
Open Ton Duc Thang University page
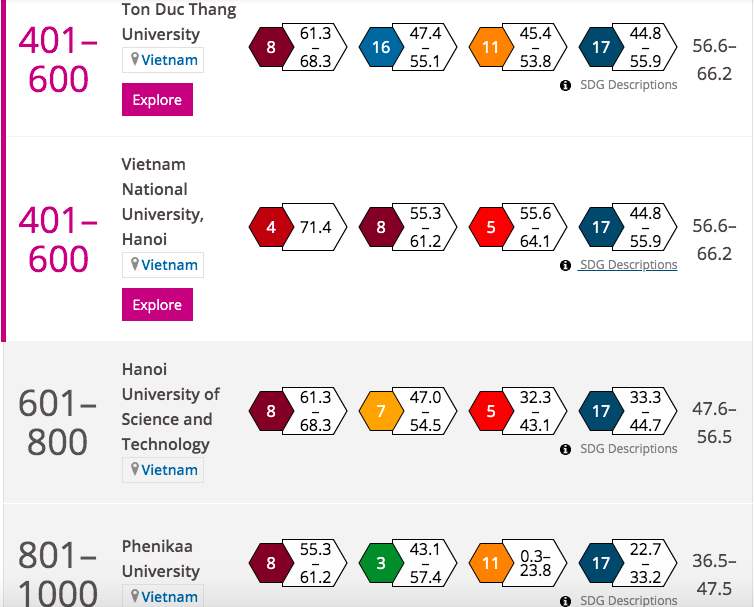pyautogui.click(x=179, y=22)
